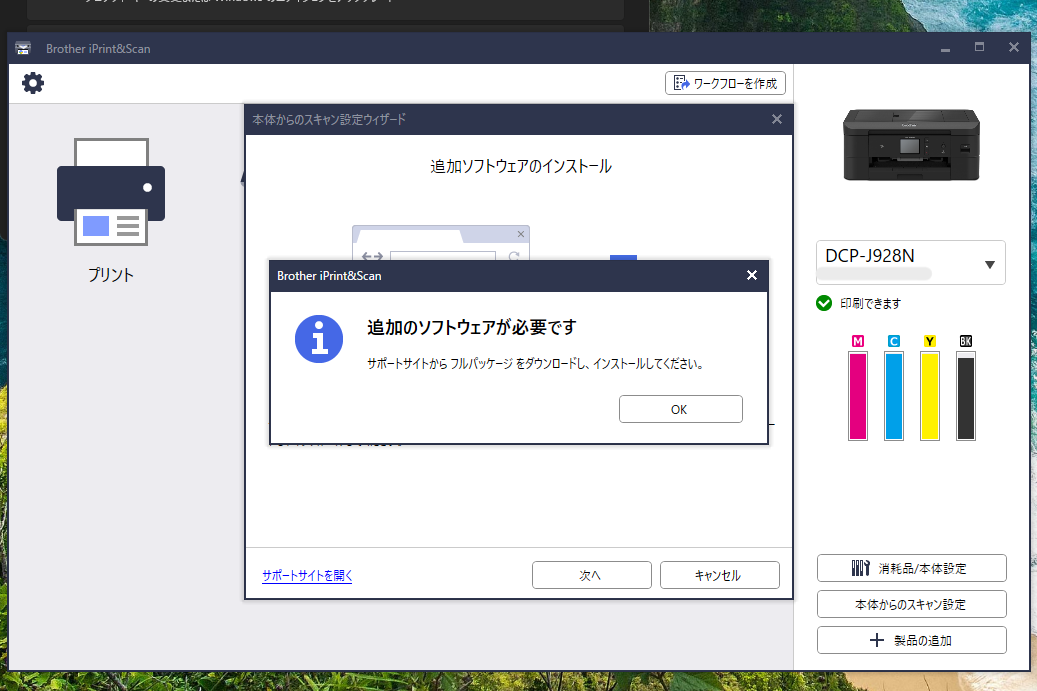Click the 追加ソフトウェアのインストール wizard title
This screenshot has height=691, width=1037.
[x=520, y=167]
